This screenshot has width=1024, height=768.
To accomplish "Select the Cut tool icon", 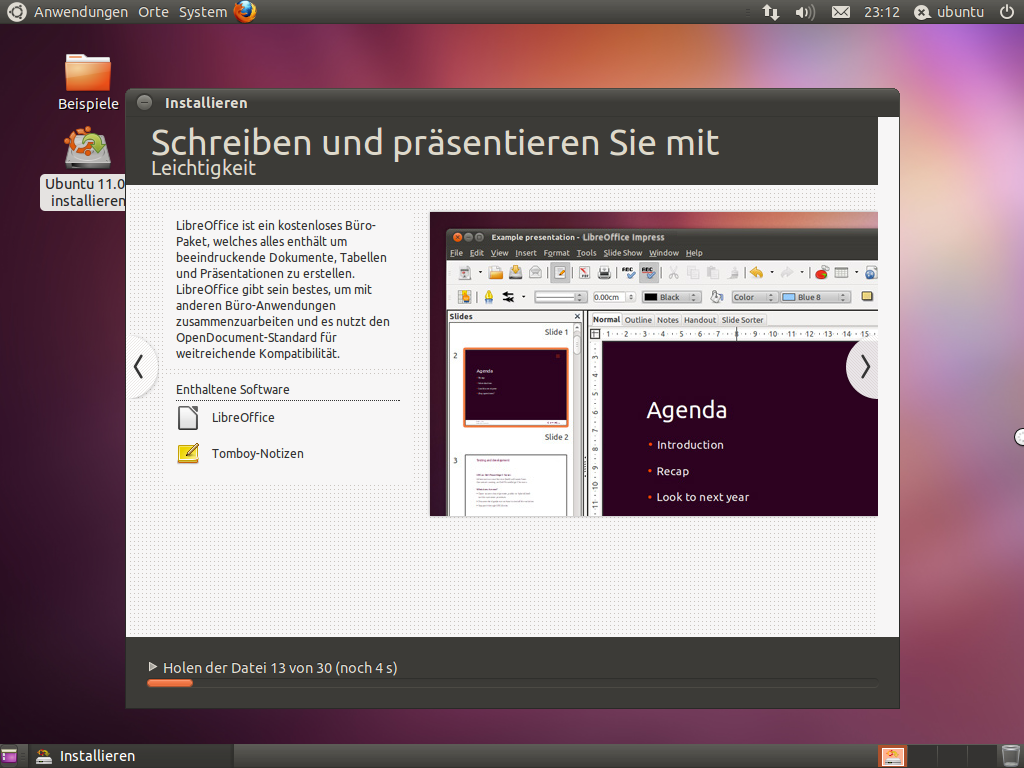I will [672, 273].
